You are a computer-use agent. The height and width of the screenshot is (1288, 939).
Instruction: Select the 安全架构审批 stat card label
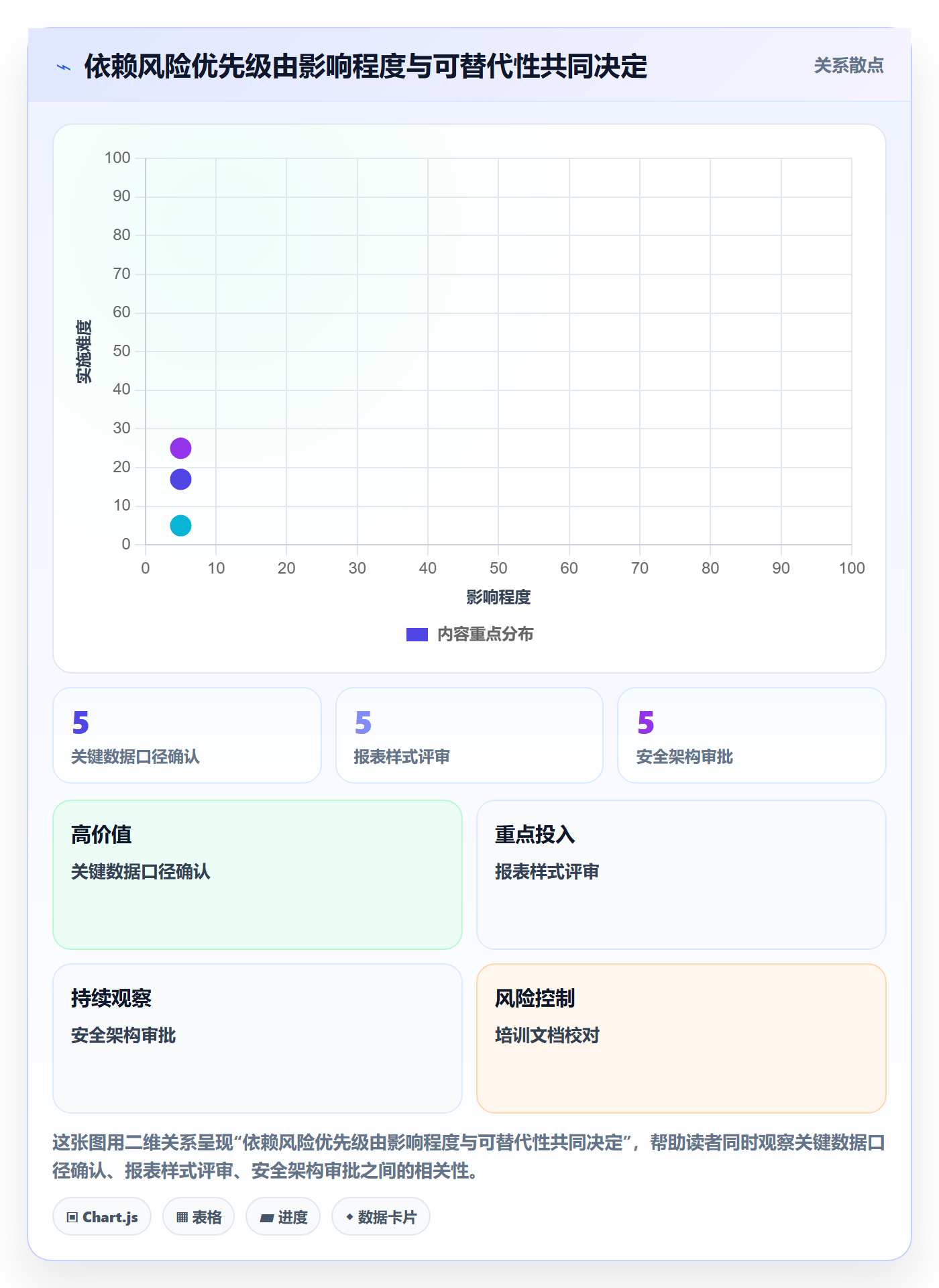[684, 757]
